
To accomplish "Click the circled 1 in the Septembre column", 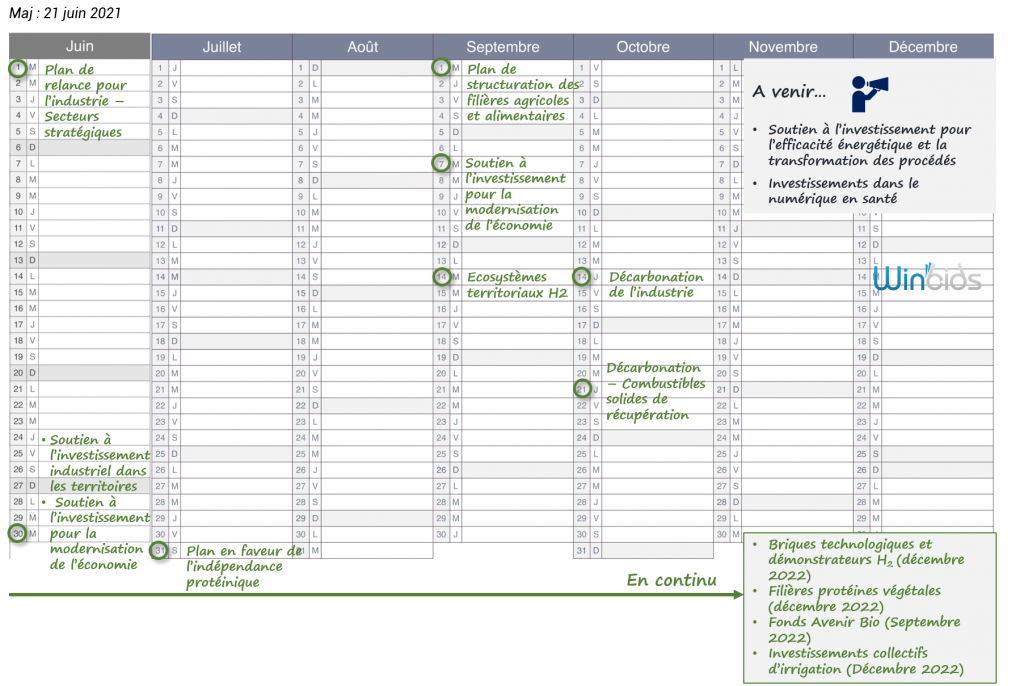I will 441,67.
